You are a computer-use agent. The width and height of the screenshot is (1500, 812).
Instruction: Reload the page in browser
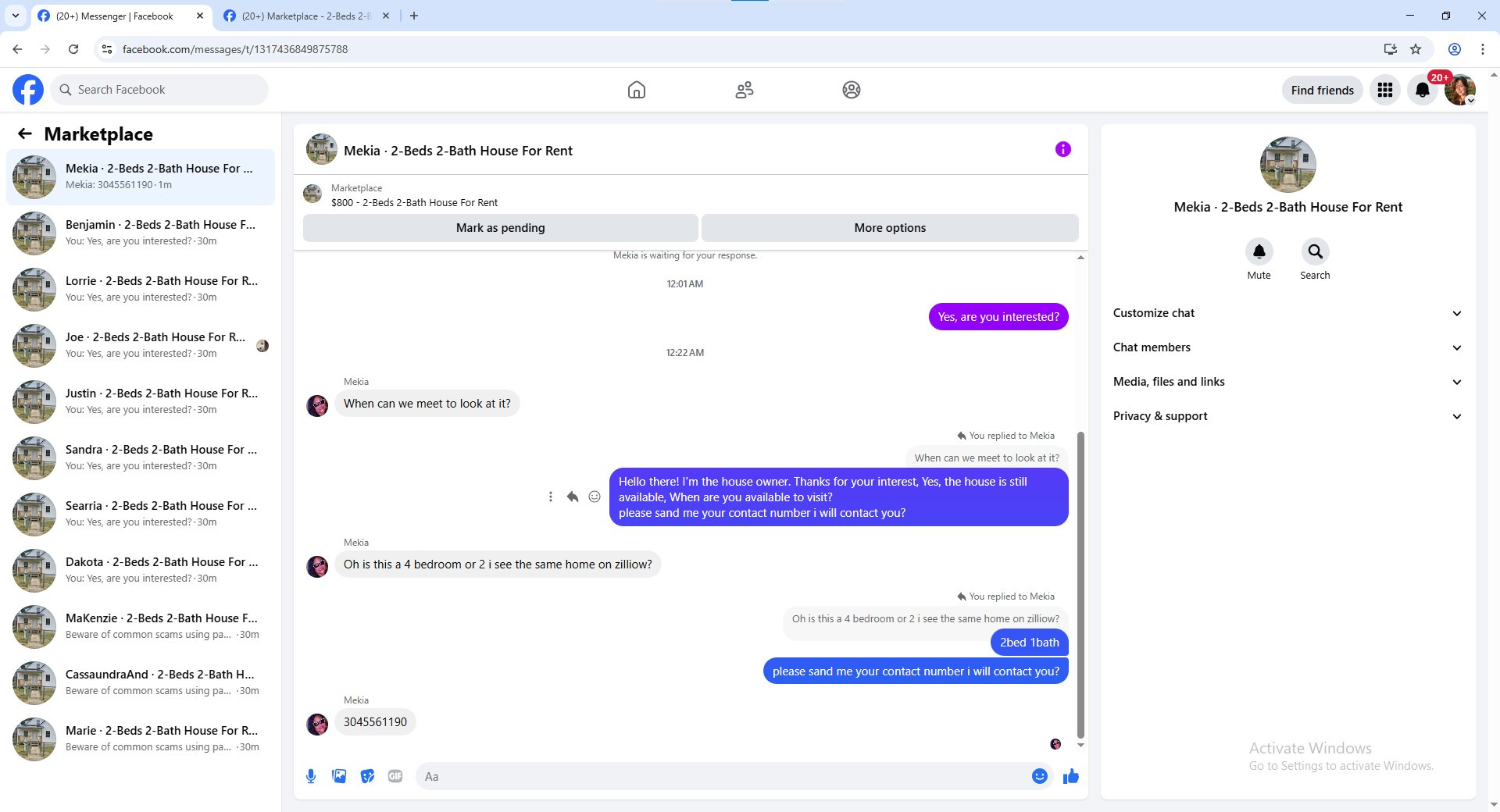73,49
